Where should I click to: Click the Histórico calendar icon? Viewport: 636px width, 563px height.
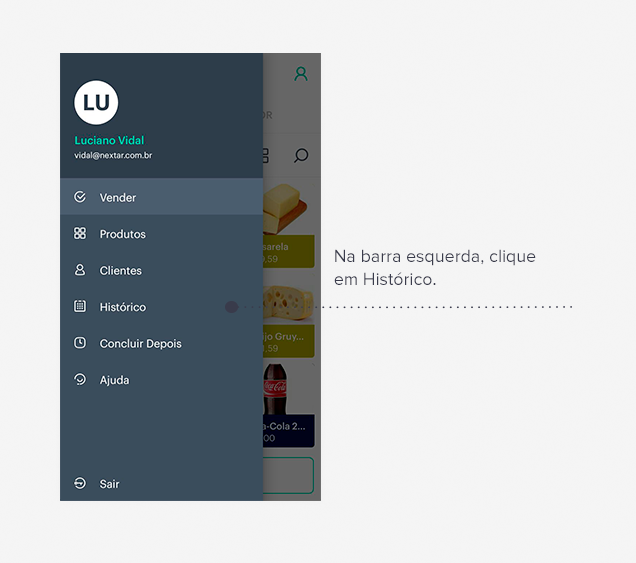(80, 306)
